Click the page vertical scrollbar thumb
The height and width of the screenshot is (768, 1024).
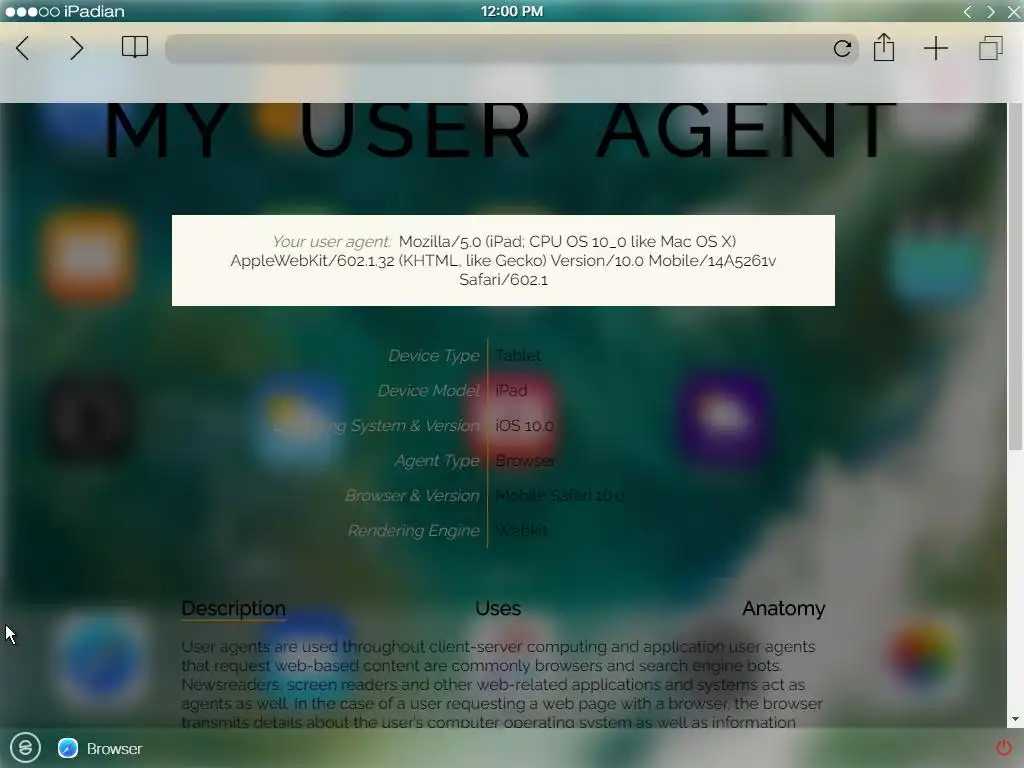1015,276
